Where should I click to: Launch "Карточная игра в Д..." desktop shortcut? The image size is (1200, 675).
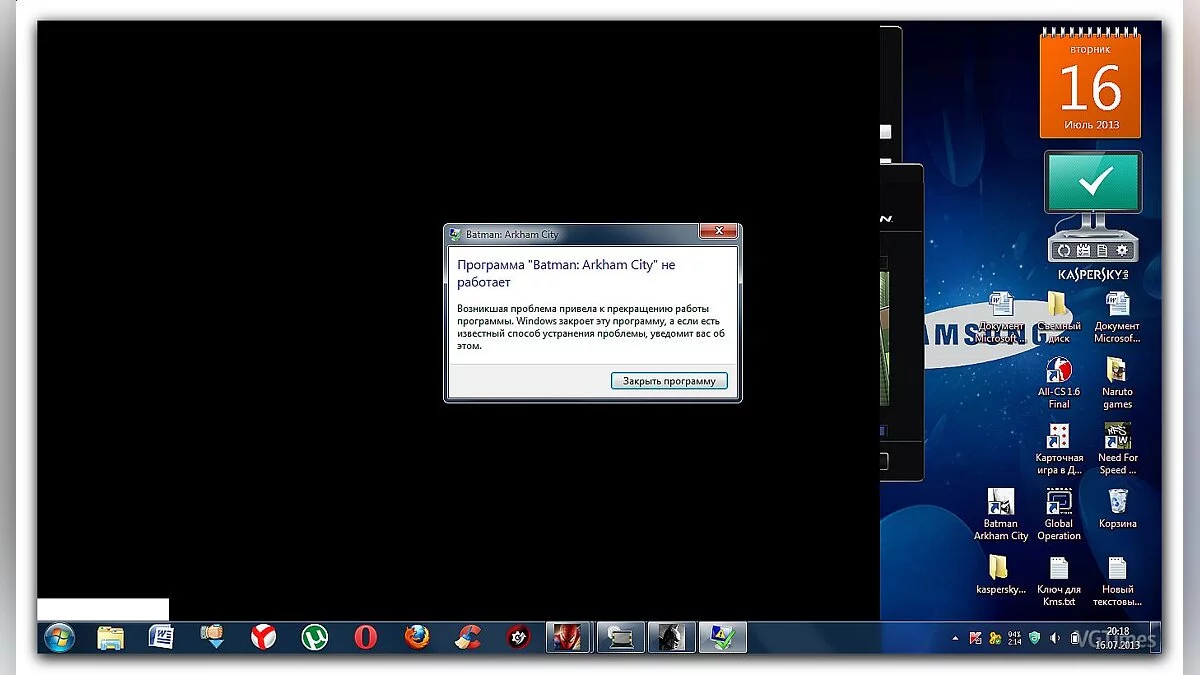[x=1058, y=449]
